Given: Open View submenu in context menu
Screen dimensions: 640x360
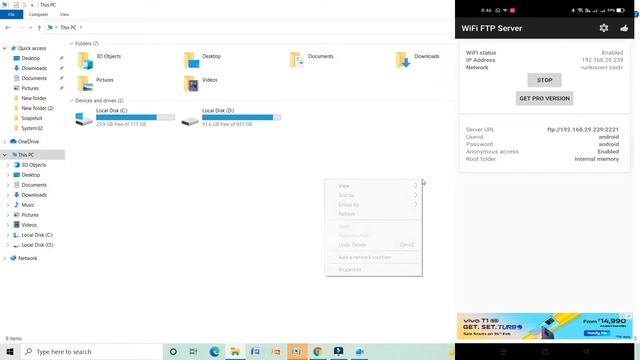Looking at the screenshot, I should click(x=373, y=186).
